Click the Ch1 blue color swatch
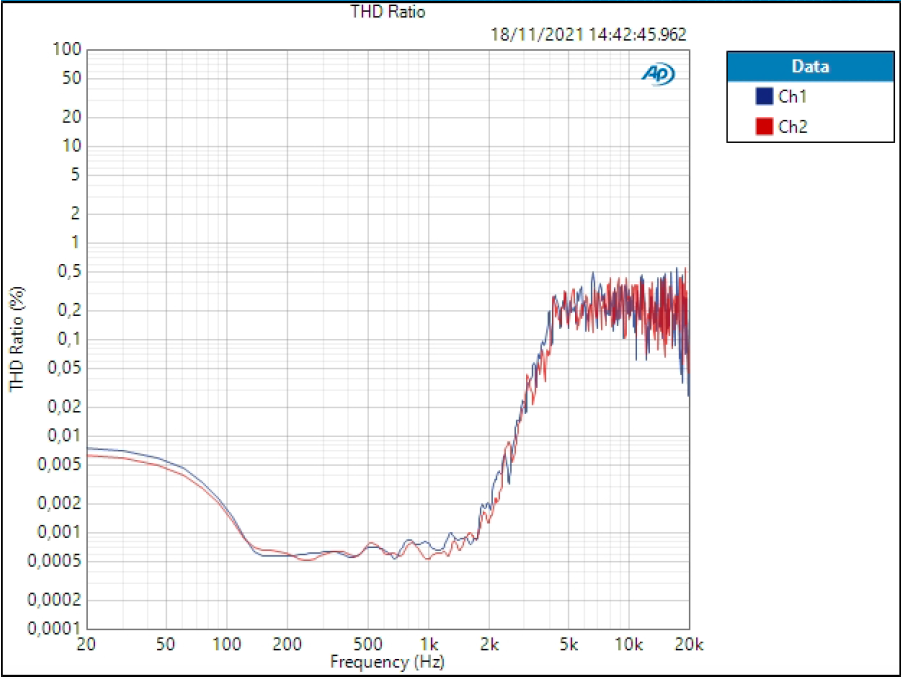This screenshot has width=902, height=679. click(x=764, y=96)
